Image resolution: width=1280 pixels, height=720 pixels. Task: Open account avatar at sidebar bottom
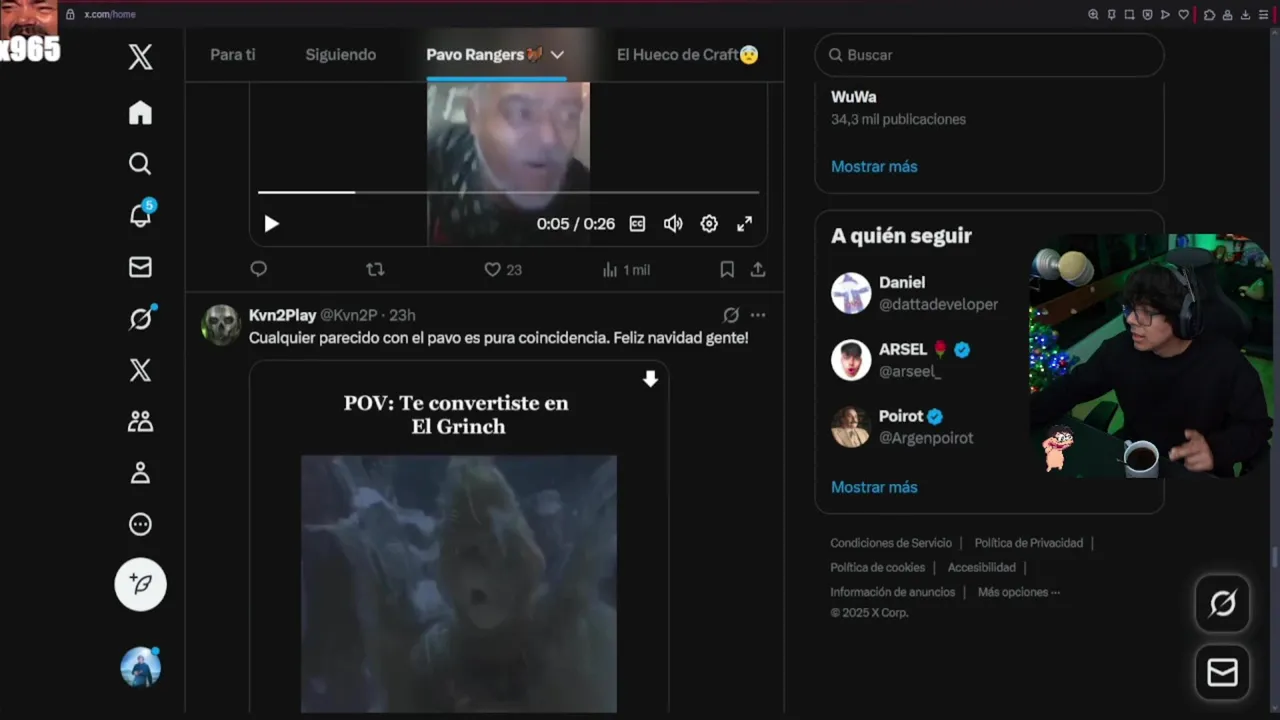point(140,667)
